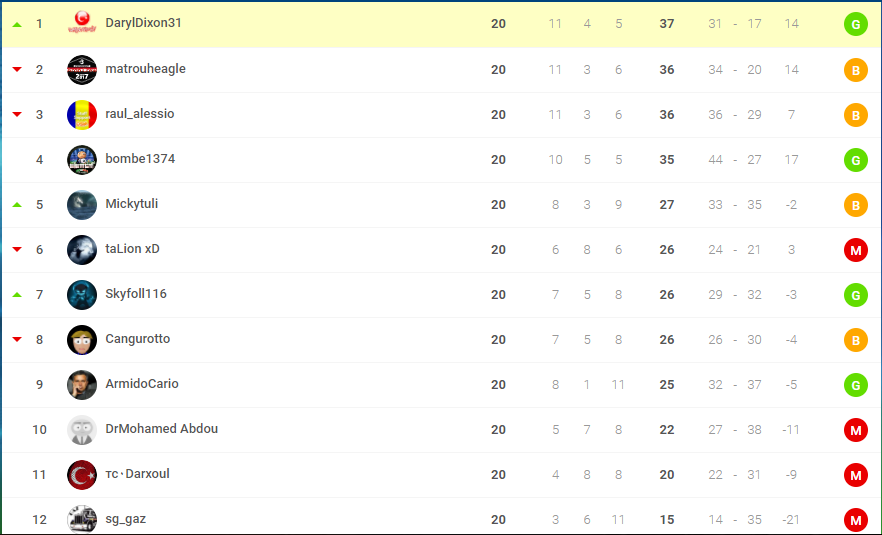The width and height of the screenshot is (882, 535).
Task: Click green up arrow beside rank 1
Action: [x=17, y=24]
